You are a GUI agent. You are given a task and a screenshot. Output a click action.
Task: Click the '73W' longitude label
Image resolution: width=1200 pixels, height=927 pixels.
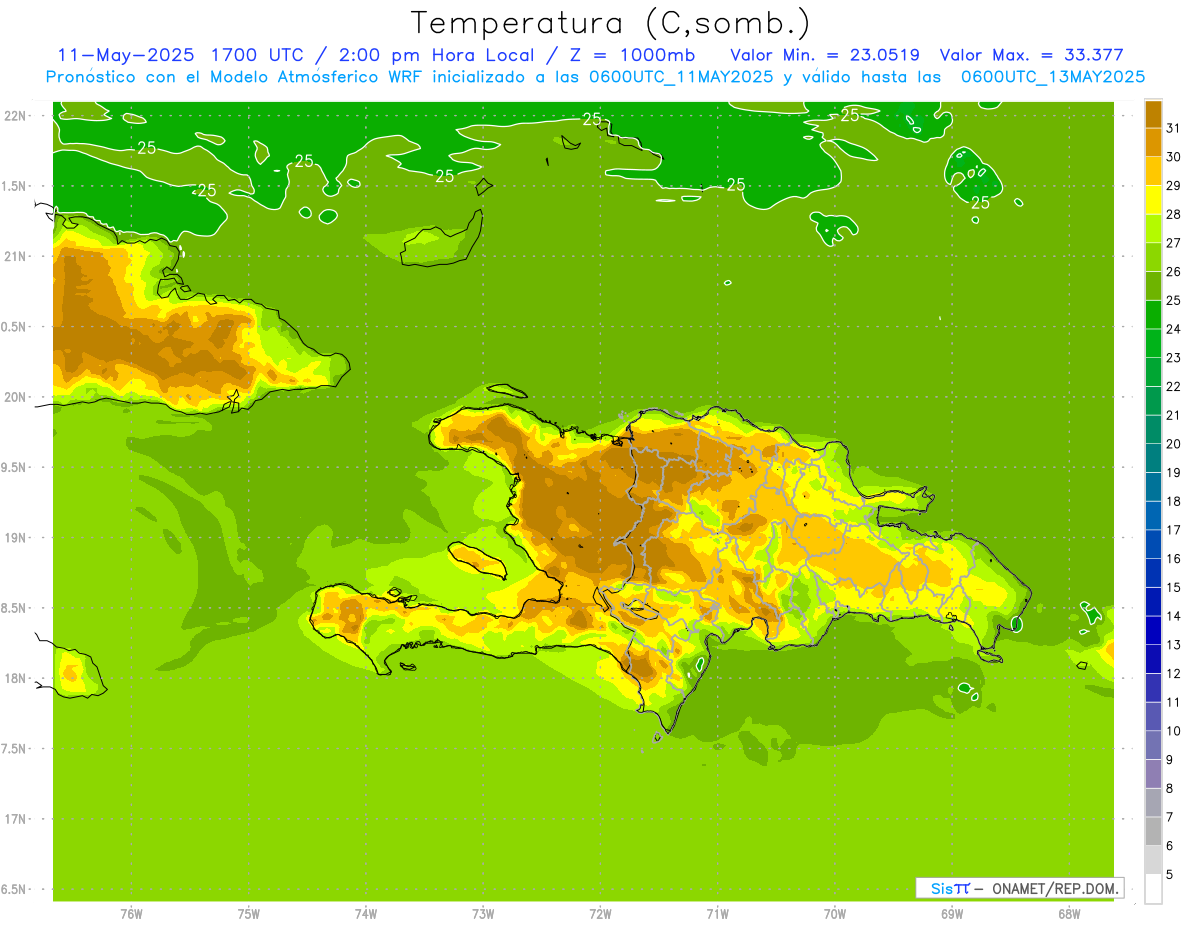(x=483, y=914)
